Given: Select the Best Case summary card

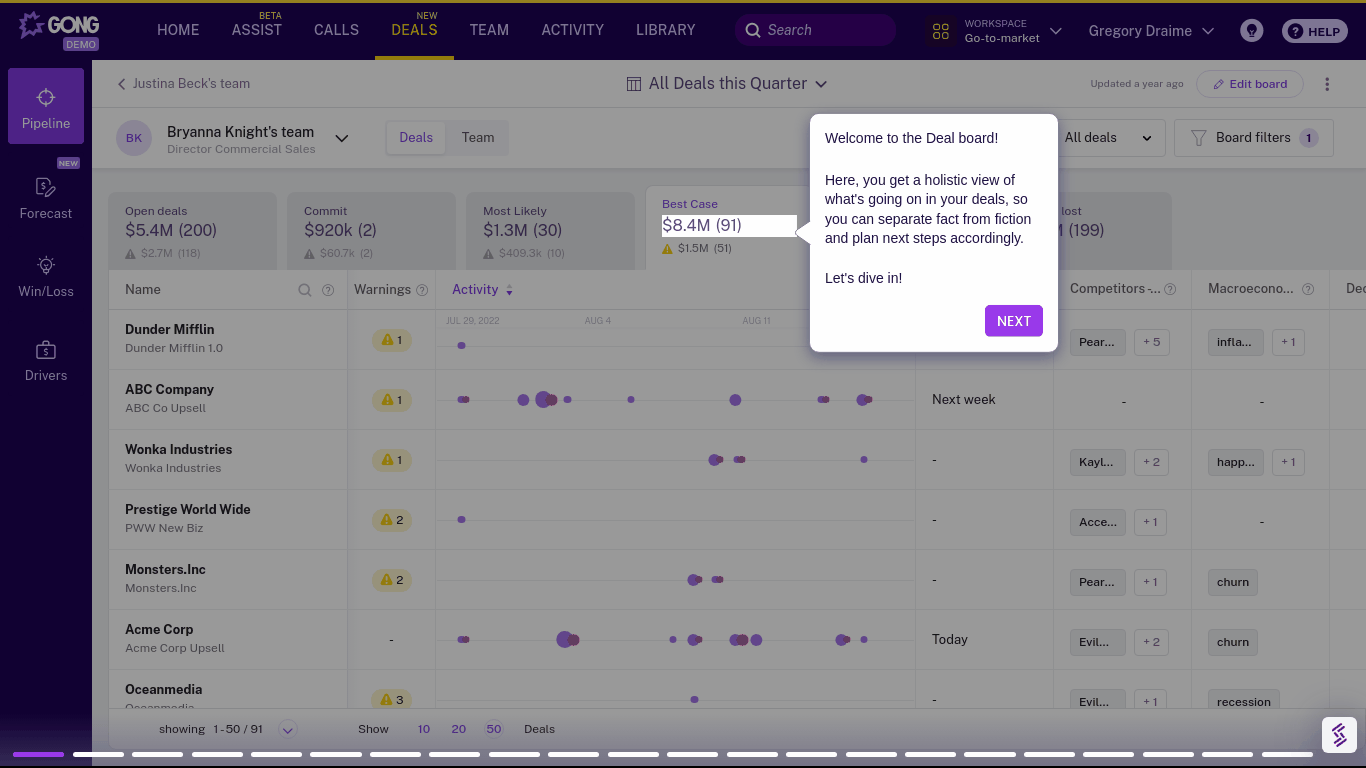Looking at the screenshot, I should click(x=729, y=227).
